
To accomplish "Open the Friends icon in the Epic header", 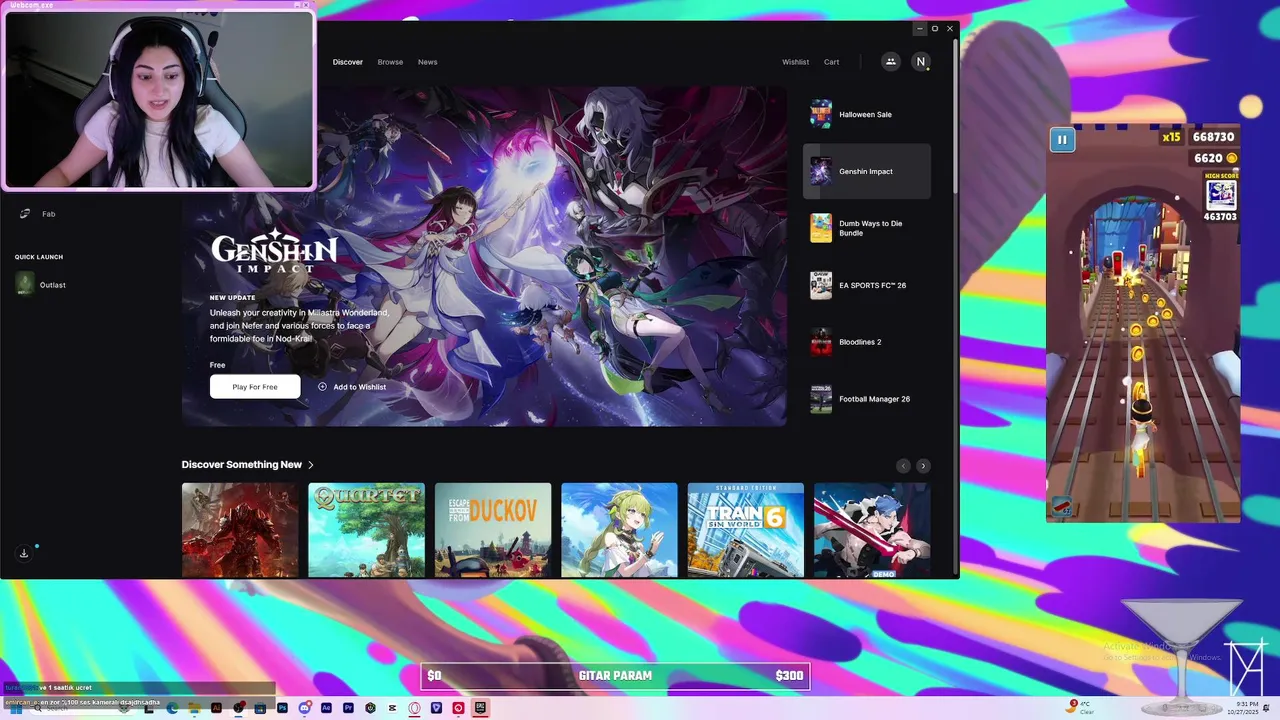I will pyautogui.click(x=890, y=62).
